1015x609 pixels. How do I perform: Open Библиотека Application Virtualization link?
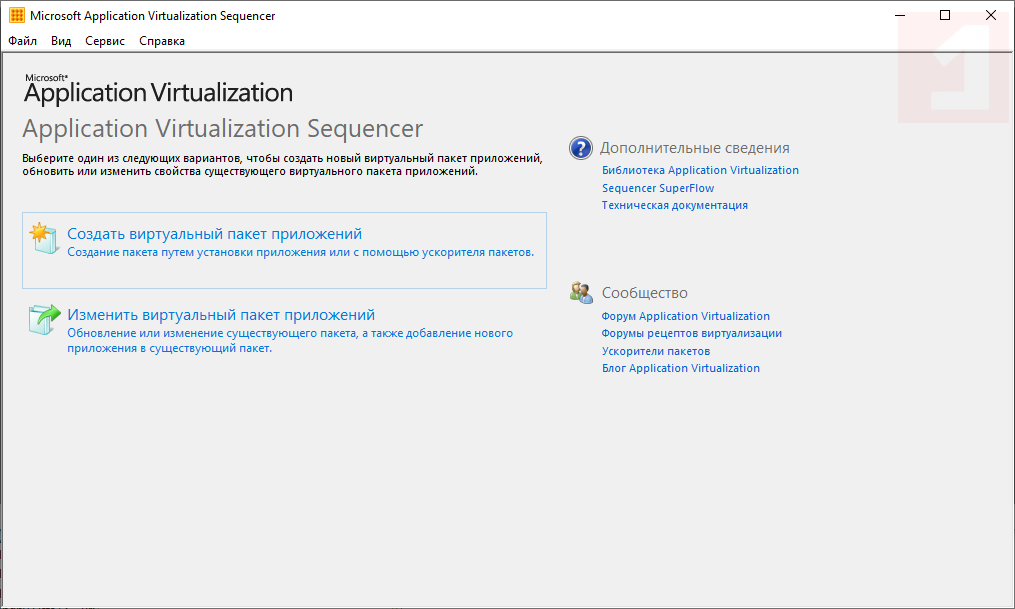pyautogui.click(x=700, y=170)
